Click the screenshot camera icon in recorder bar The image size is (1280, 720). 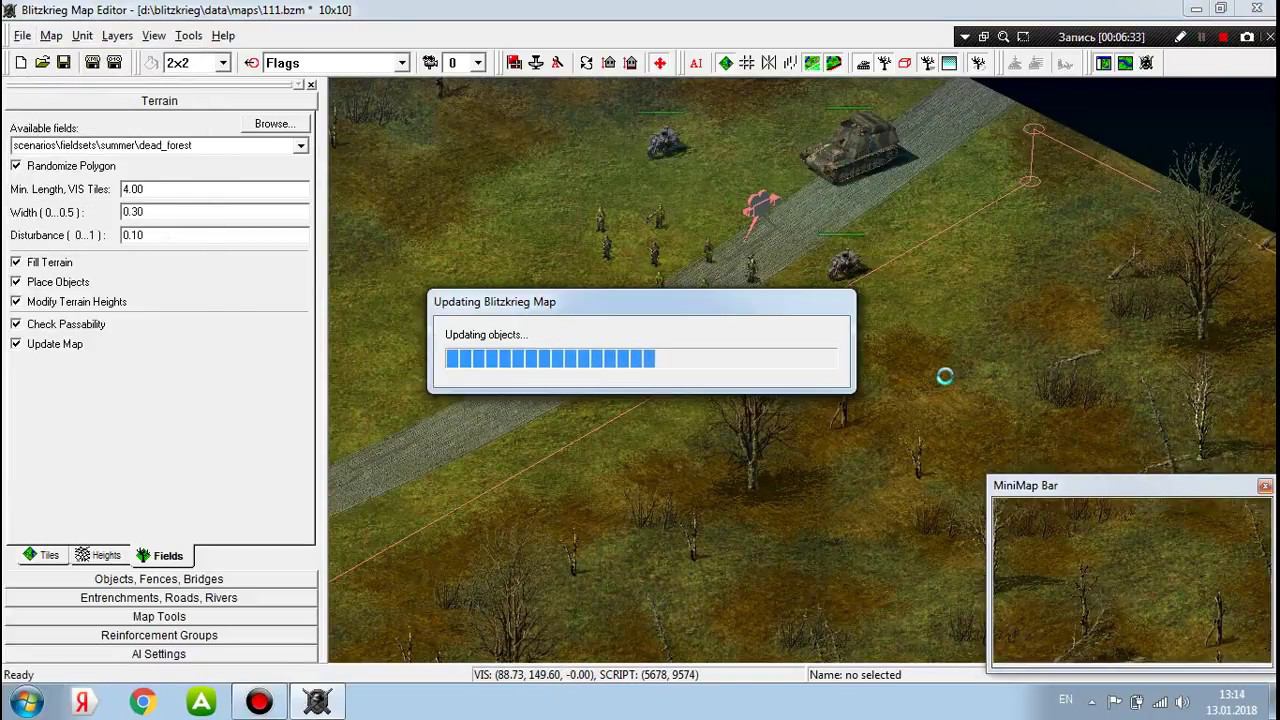[x=1247, y=37]
